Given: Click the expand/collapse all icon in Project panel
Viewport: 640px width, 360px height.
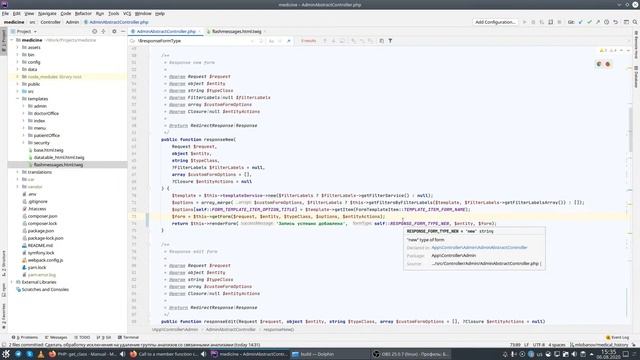Looking at the screenshot, I should coord(104,31).
